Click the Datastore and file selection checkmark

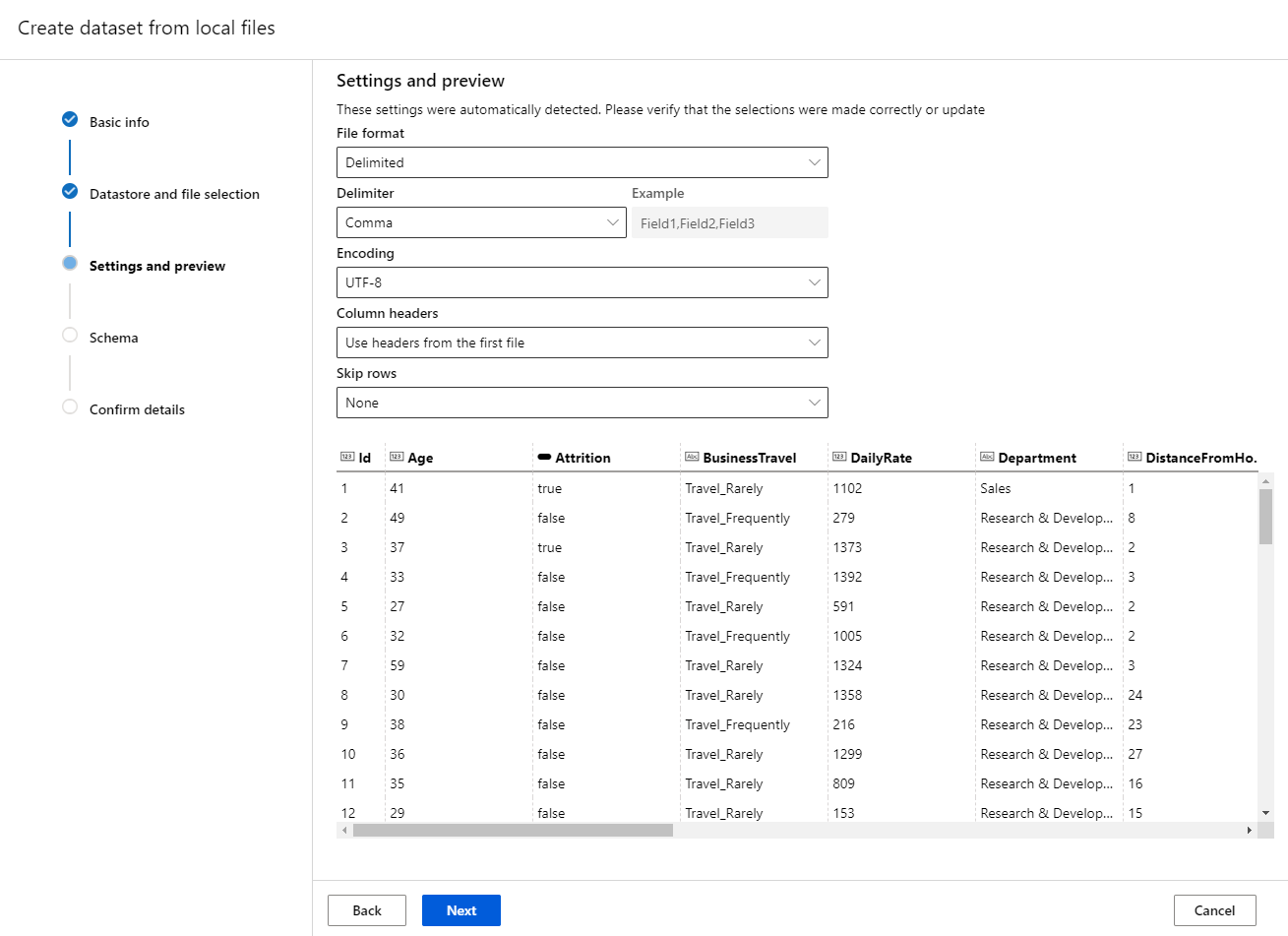(x=70, y=191)
